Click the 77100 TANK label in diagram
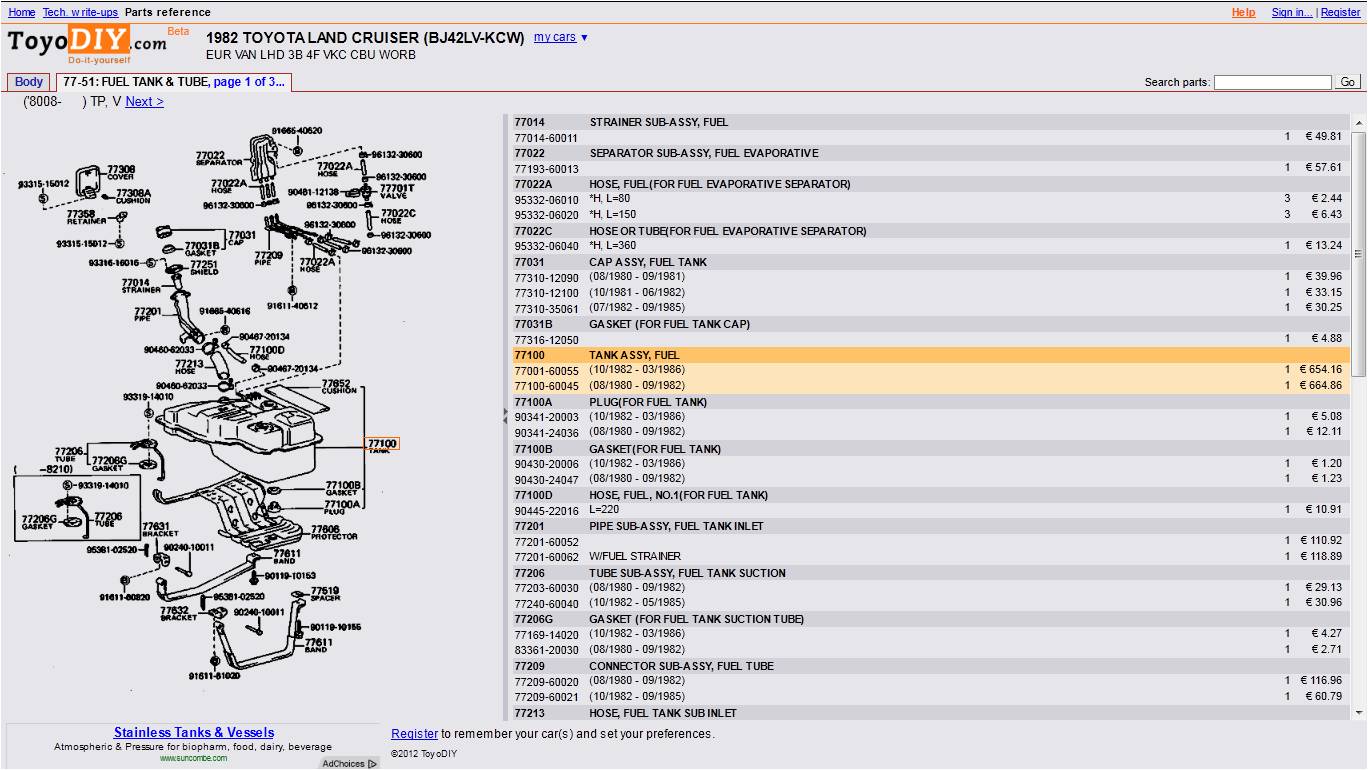Viewport: 1368px width, 770px height. (381, 445)
